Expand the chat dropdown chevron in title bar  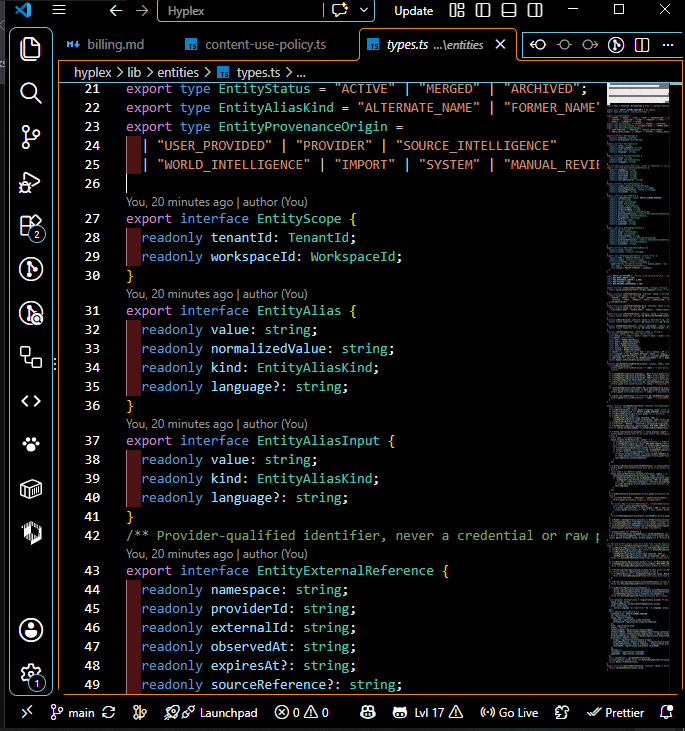coord(364,10)
